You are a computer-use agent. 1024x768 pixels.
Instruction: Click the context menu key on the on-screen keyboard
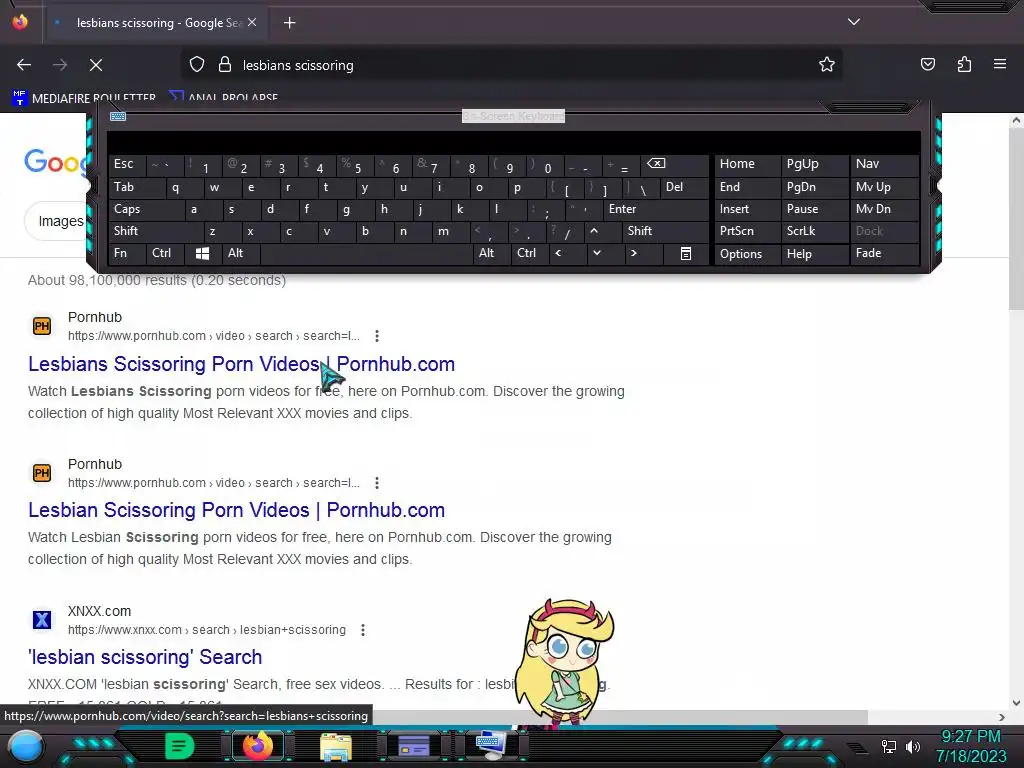(x=686, y=253)
